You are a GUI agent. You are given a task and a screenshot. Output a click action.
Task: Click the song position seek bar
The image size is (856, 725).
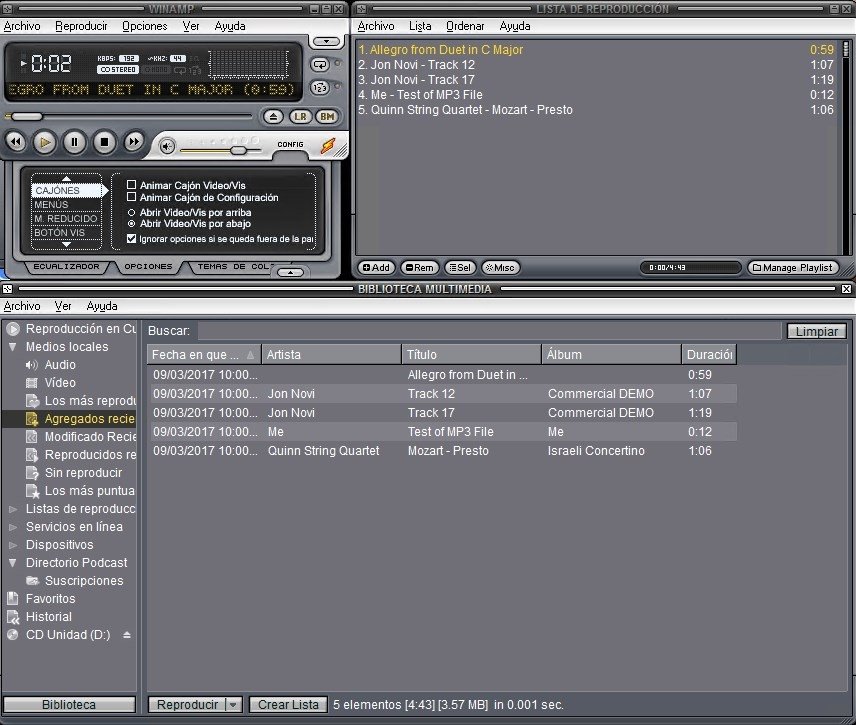tap(129, 116)
